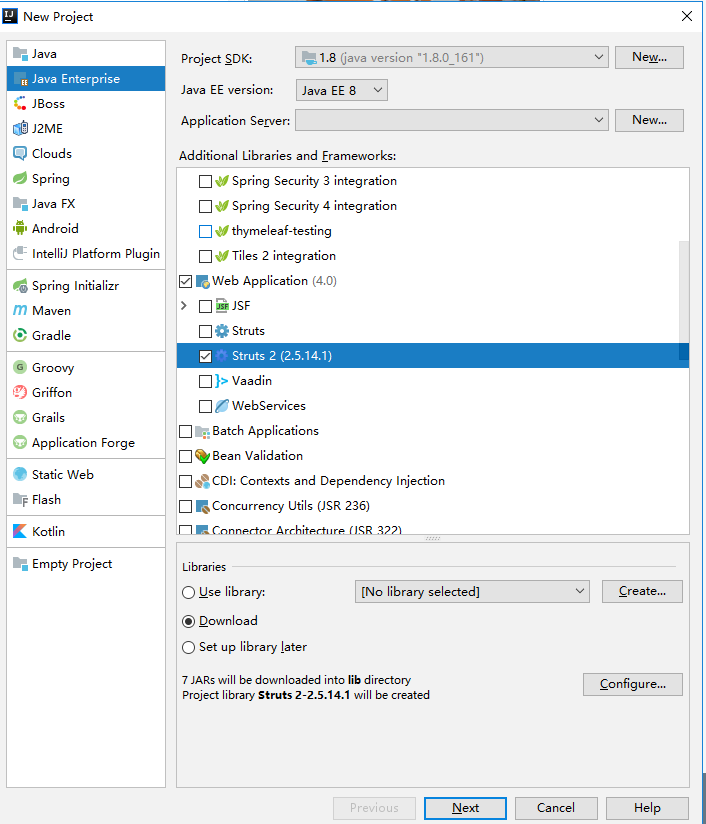Click the Grails icon
The width and height of the screenshot is (706, 824).
20,418
